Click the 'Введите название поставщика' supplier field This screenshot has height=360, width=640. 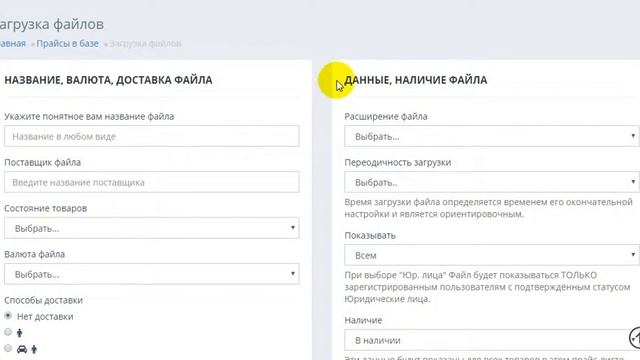[x=151, y=182]
